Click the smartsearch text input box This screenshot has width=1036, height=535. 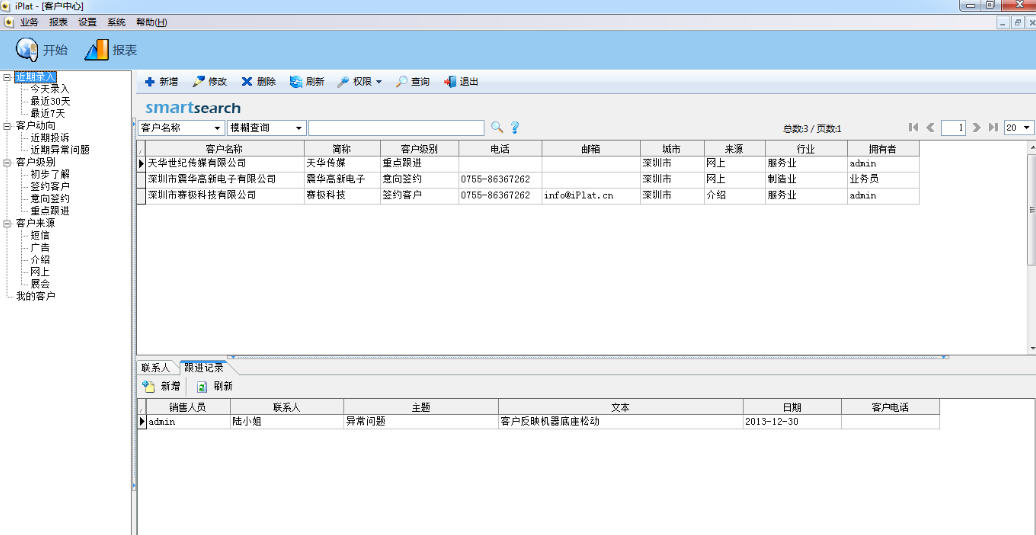point(395,128)
